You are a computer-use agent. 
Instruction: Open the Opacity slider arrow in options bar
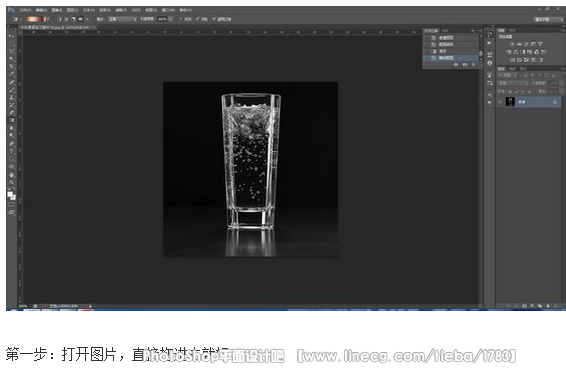coord(170,19)
